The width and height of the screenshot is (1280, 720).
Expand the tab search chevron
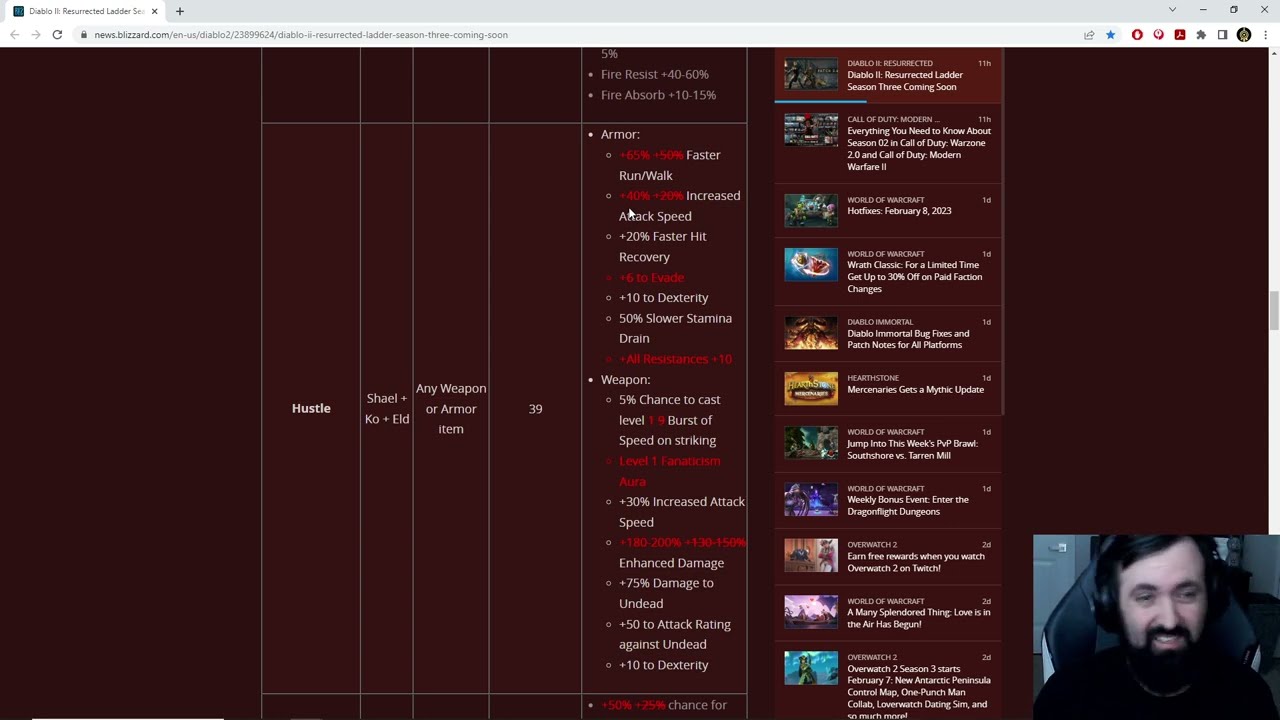(x=1172, y=10)
